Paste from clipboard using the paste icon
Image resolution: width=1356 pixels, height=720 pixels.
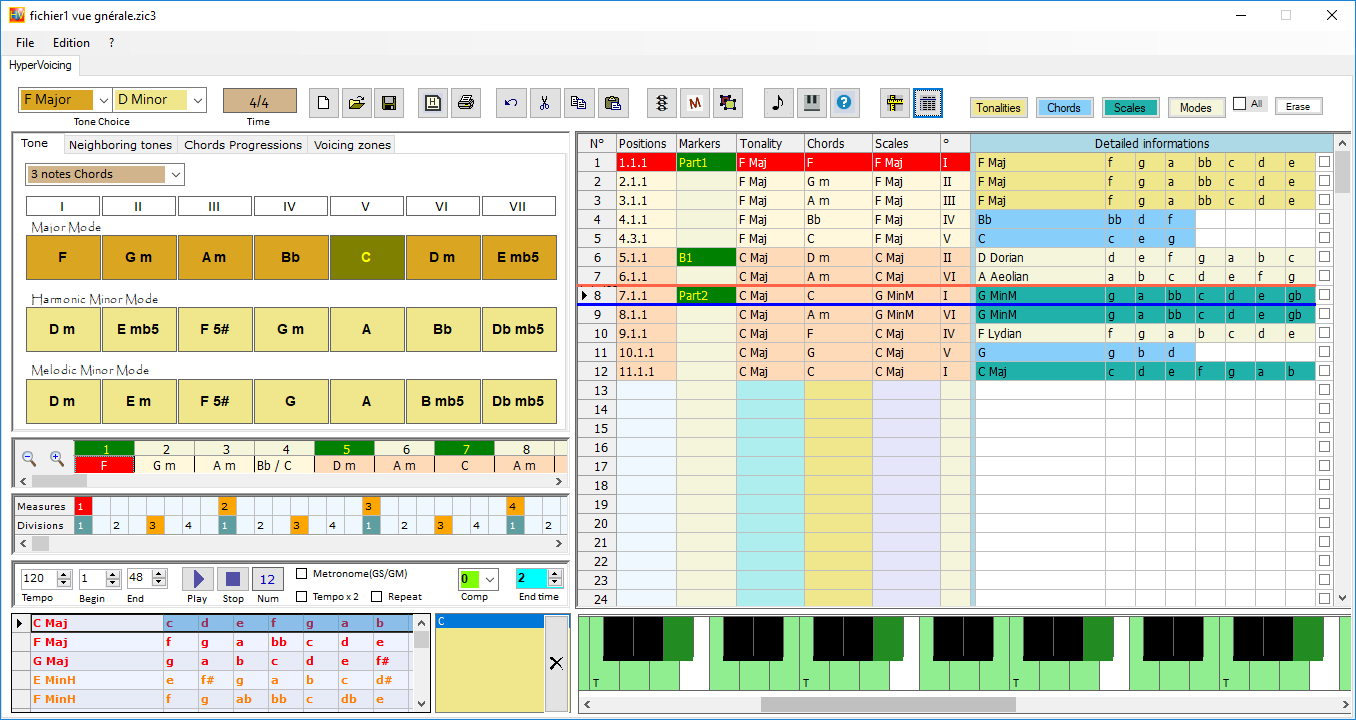[x=613, y=102]
